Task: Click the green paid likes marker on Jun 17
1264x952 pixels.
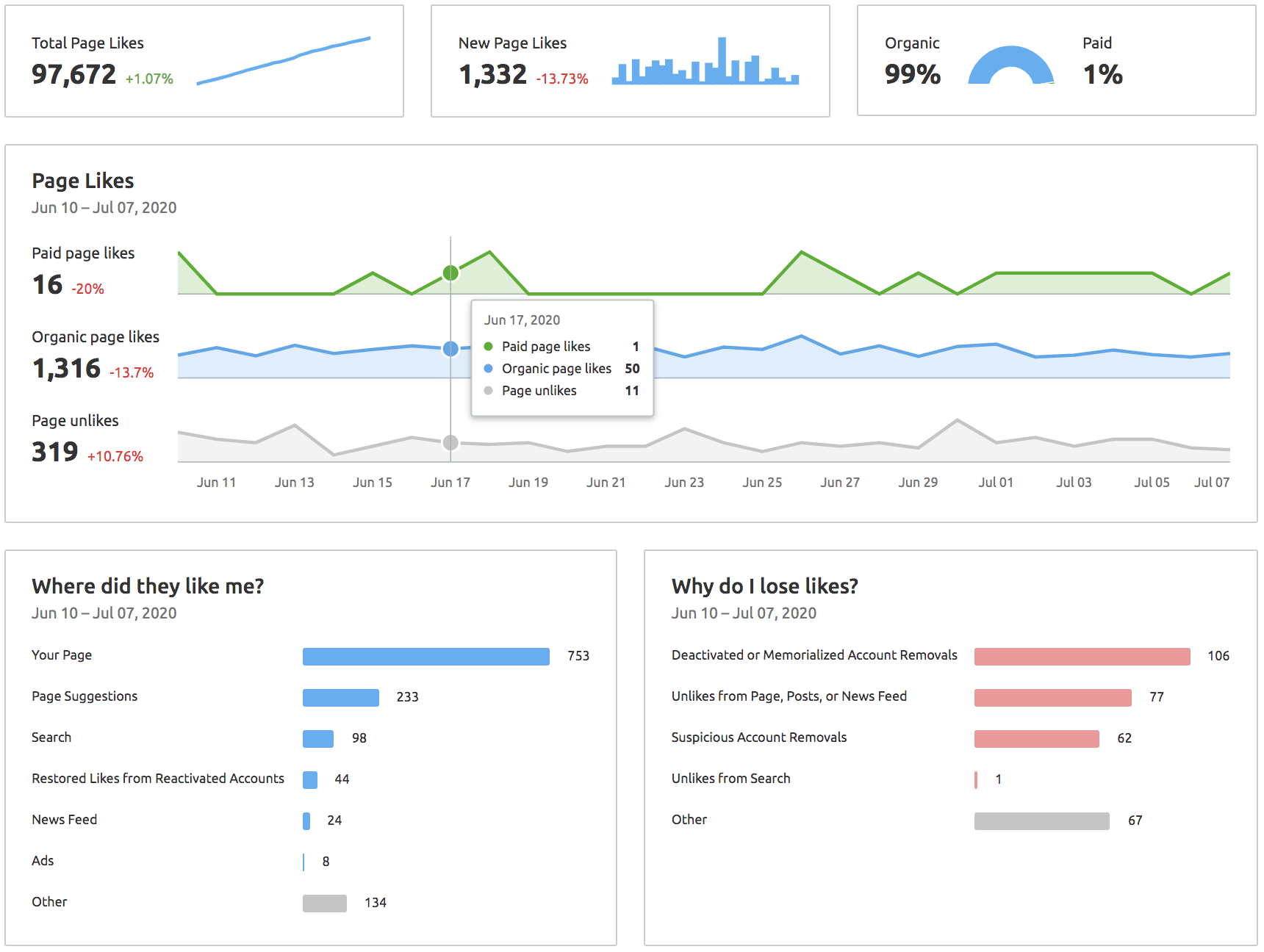Action: point(450,273)
